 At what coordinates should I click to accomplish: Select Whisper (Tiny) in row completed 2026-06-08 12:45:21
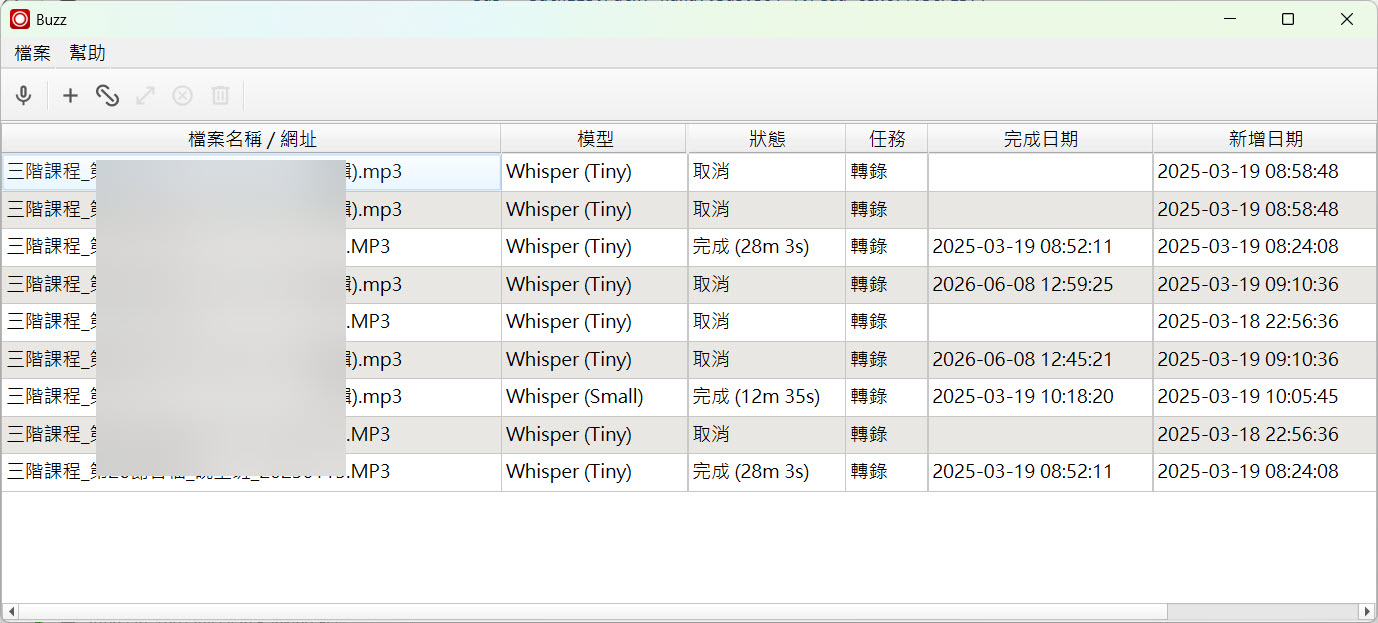tap(594, 360)
